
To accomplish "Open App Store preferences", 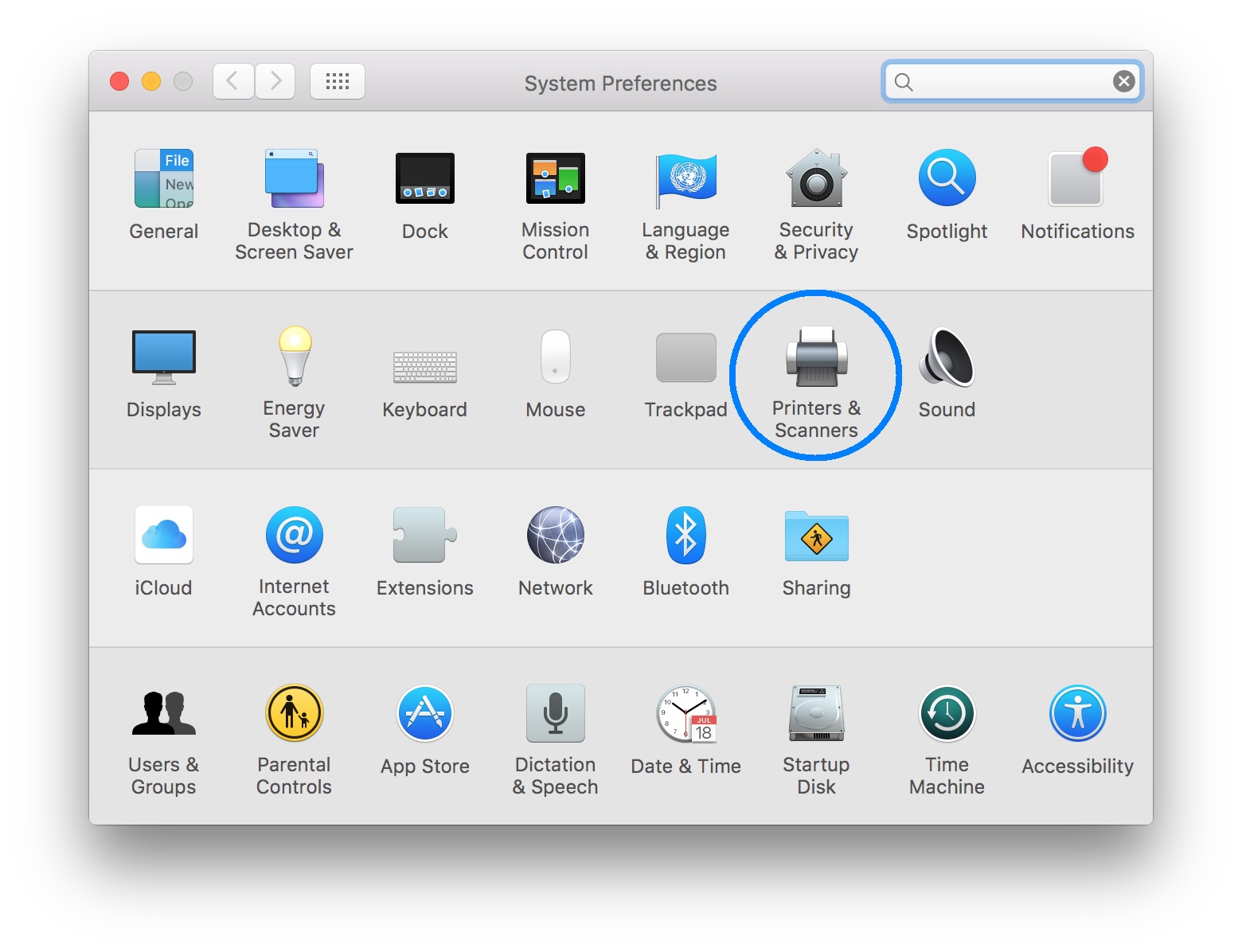I will click(x=425, y=731).
